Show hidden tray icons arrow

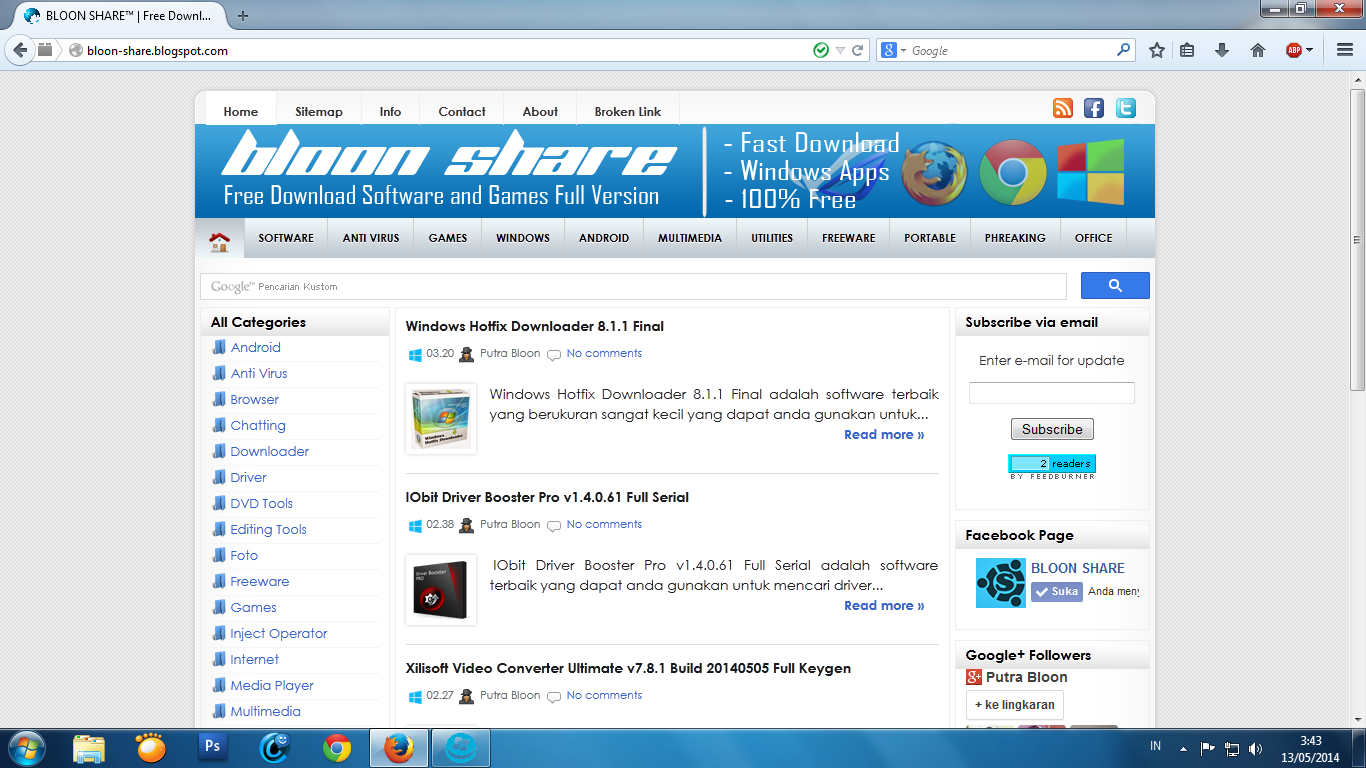click(1184, 748)
